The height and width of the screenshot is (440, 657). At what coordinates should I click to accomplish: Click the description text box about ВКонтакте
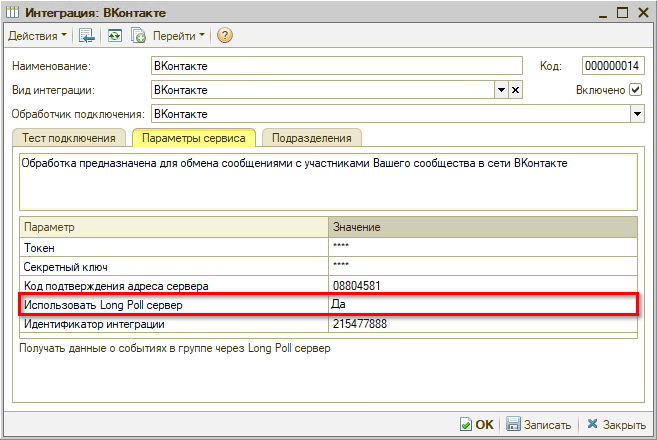tap(328, 182)
